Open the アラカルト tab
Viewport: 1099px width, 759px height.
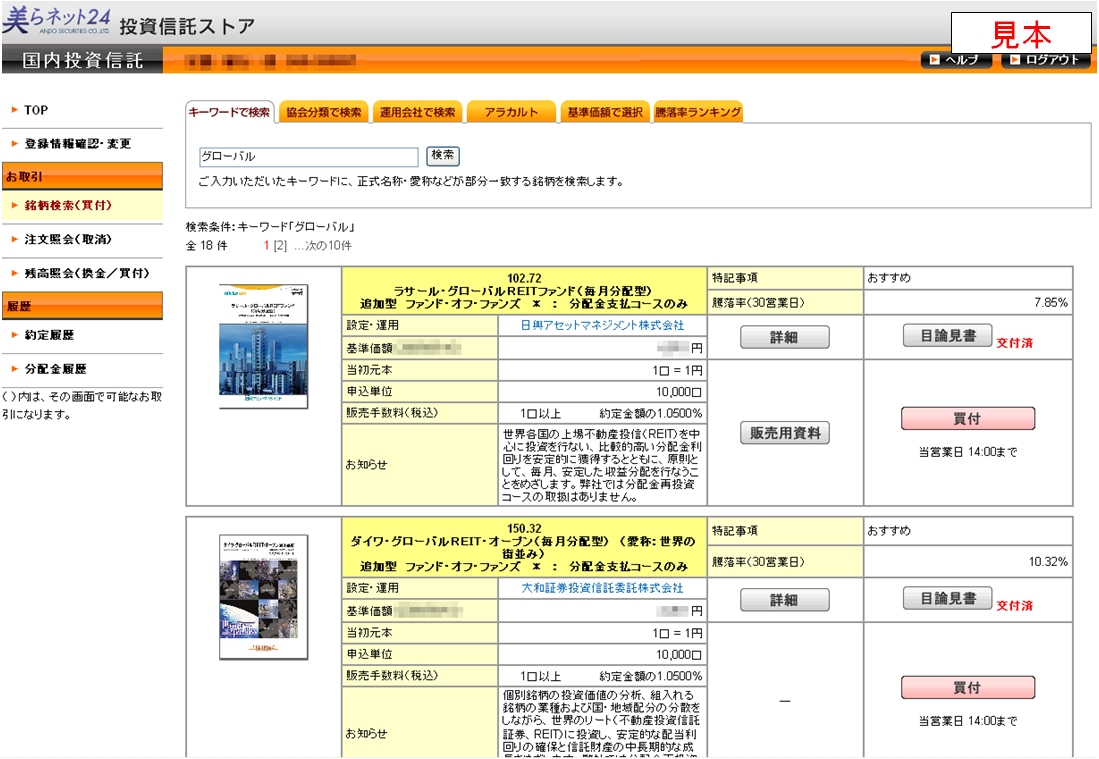tap(511, 112)
